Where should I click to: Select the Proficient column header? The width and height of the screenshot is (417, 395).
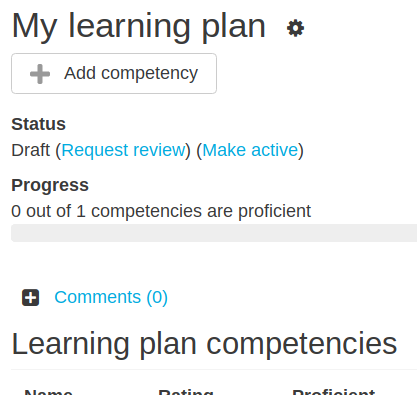point(333,392)
